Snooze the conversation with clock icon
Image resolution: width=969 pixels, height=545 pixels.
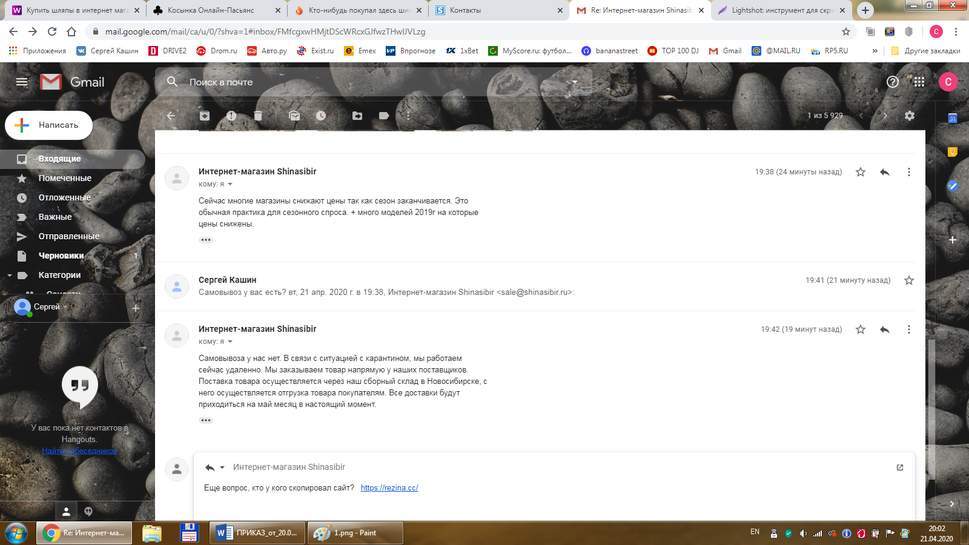tap(321, 116)
